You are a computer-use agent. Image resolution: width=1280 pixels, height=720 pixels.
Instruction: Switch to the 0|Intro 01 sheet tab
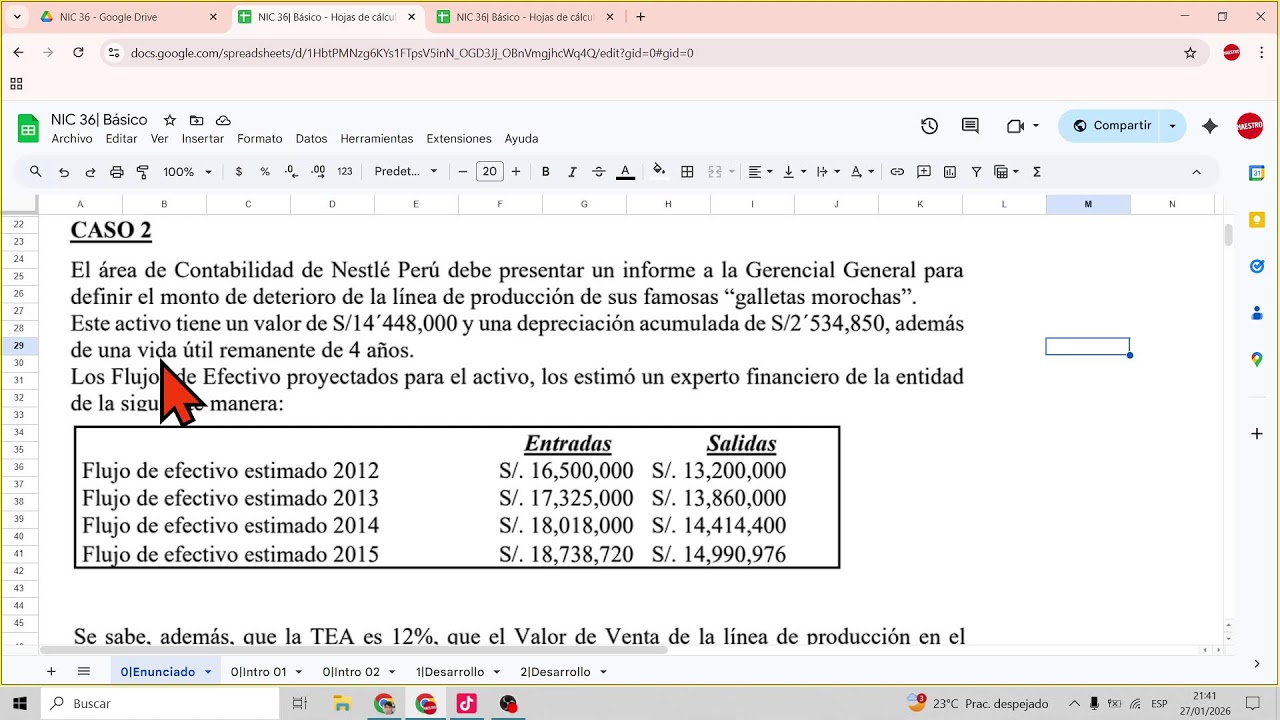[x=258, y=672]
